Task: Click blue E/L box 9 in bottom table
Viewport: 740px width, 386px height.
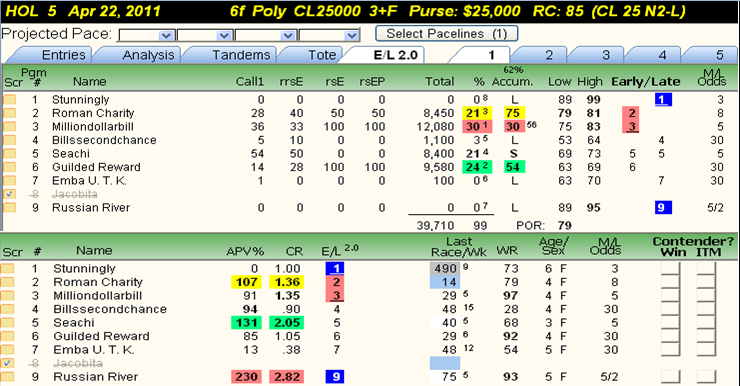Action: click(335, 377)
